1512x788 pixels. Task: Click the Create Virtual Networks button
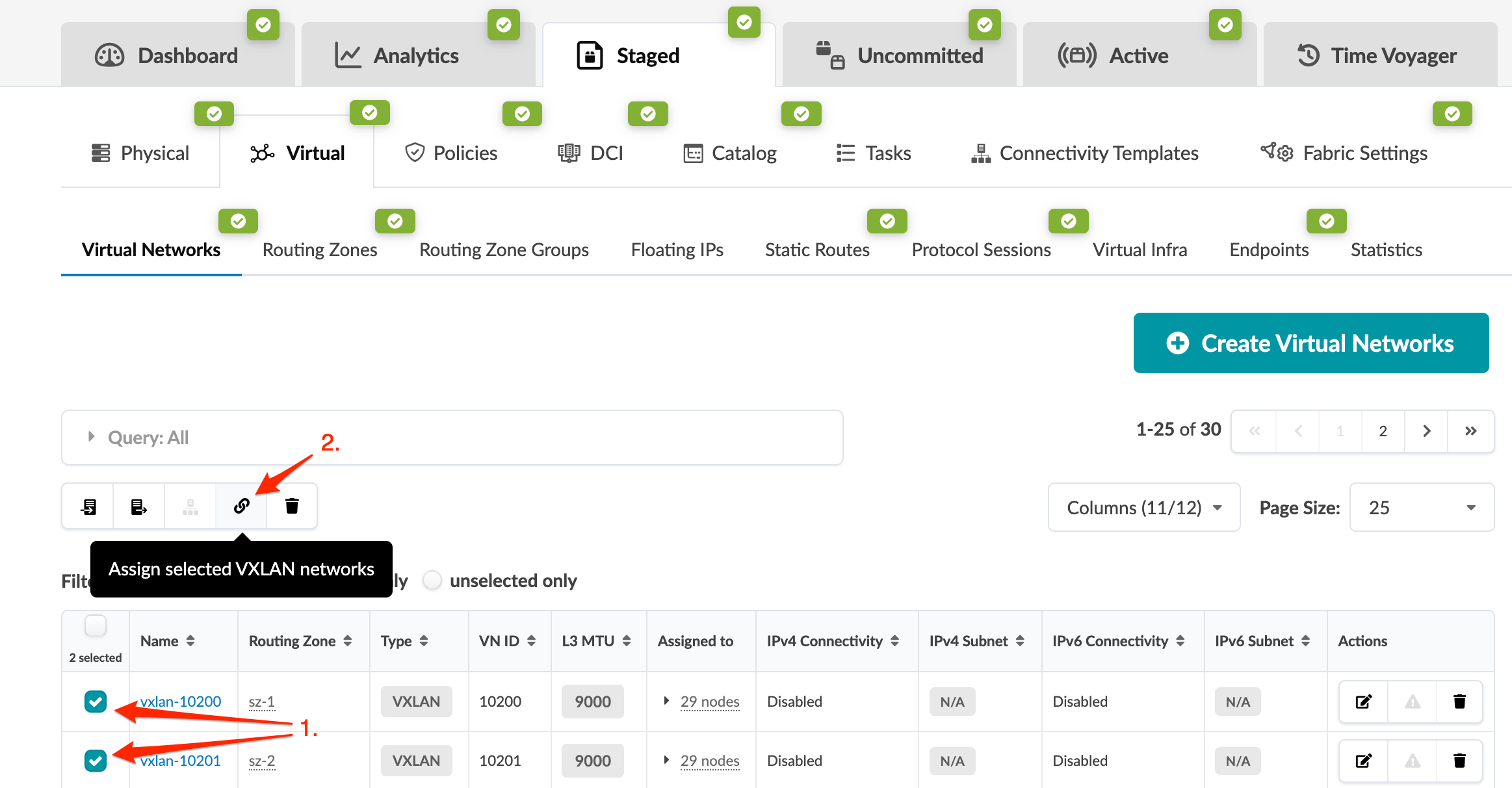coord(1310,343)
